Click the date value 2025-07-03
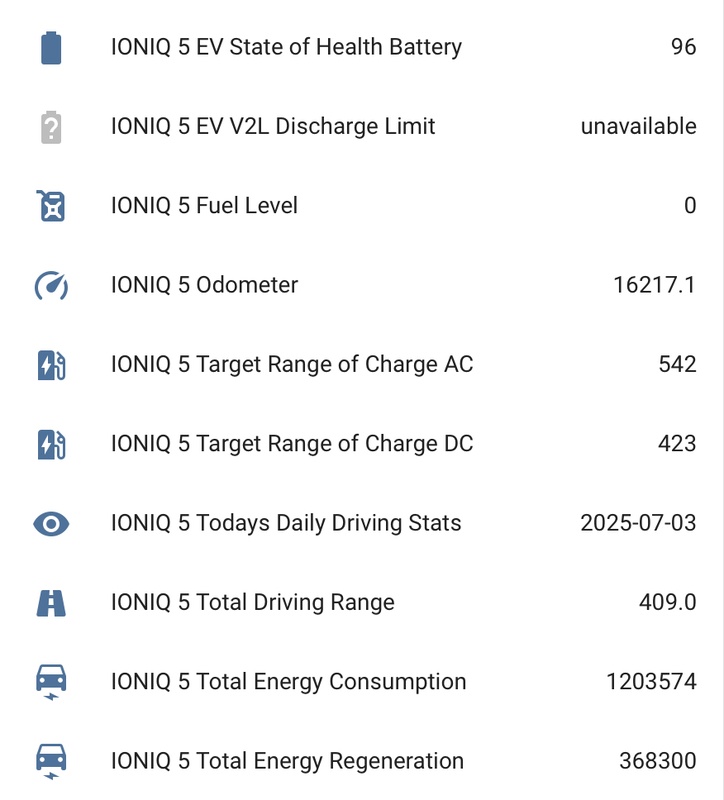This screenshot has height=800, width=724. 638,523
